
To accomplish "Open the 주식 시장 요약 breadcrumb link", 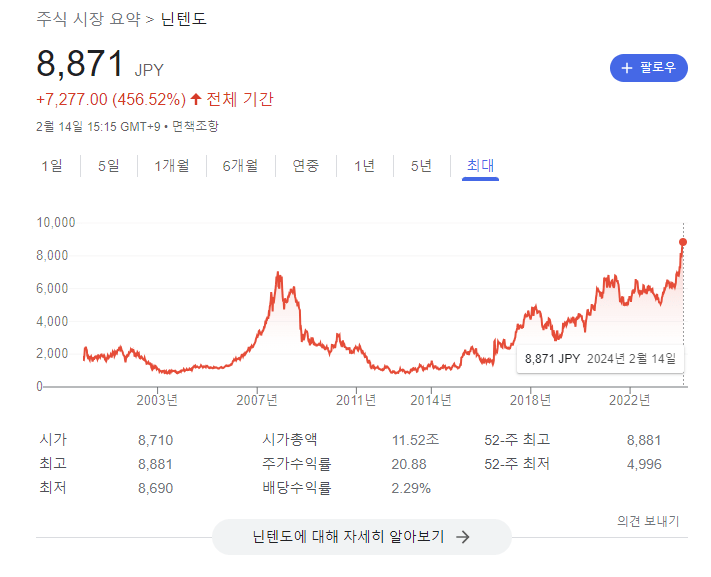I will pos(88,19).
